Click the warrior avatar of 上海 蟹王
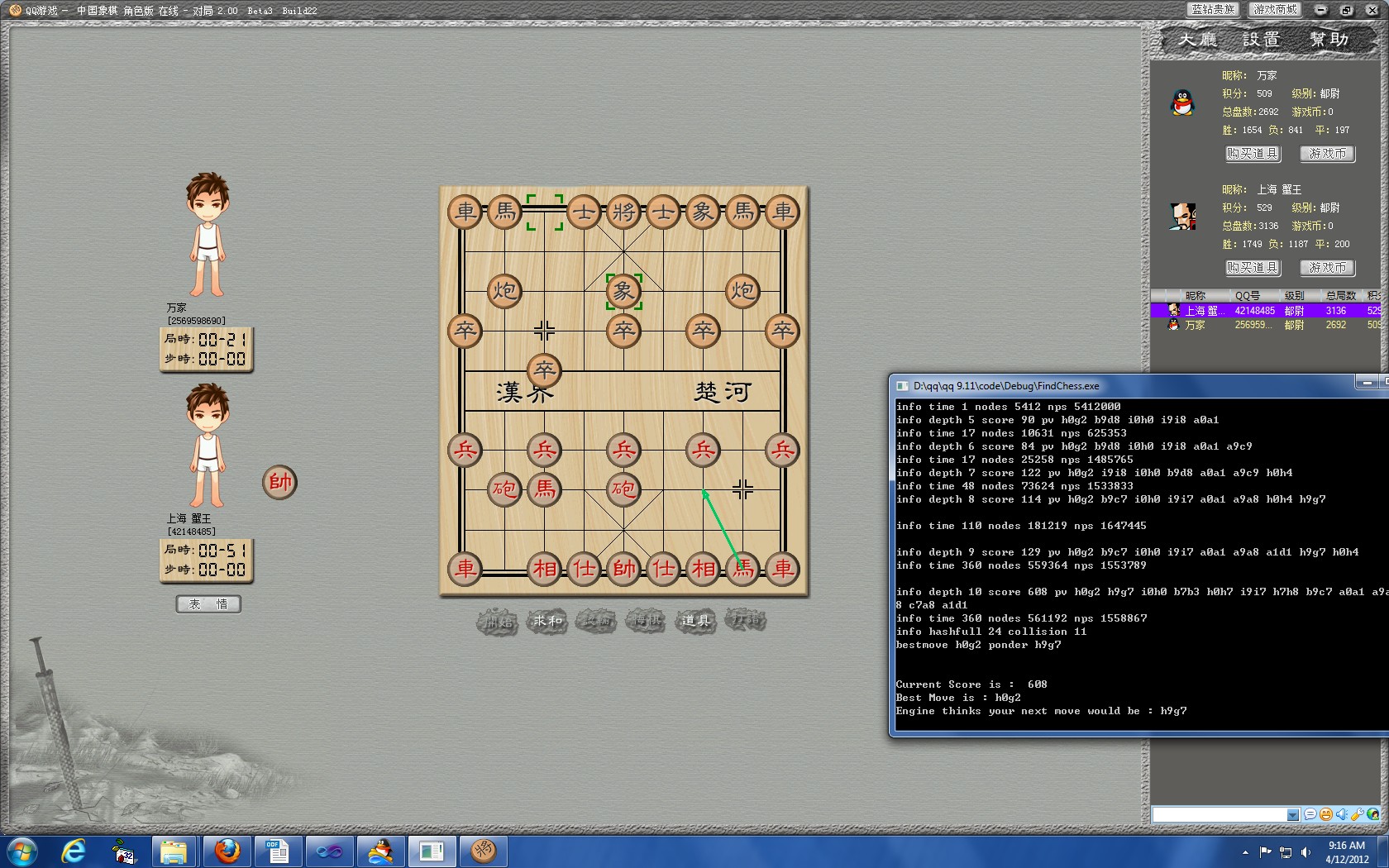 coord(1183,217)
